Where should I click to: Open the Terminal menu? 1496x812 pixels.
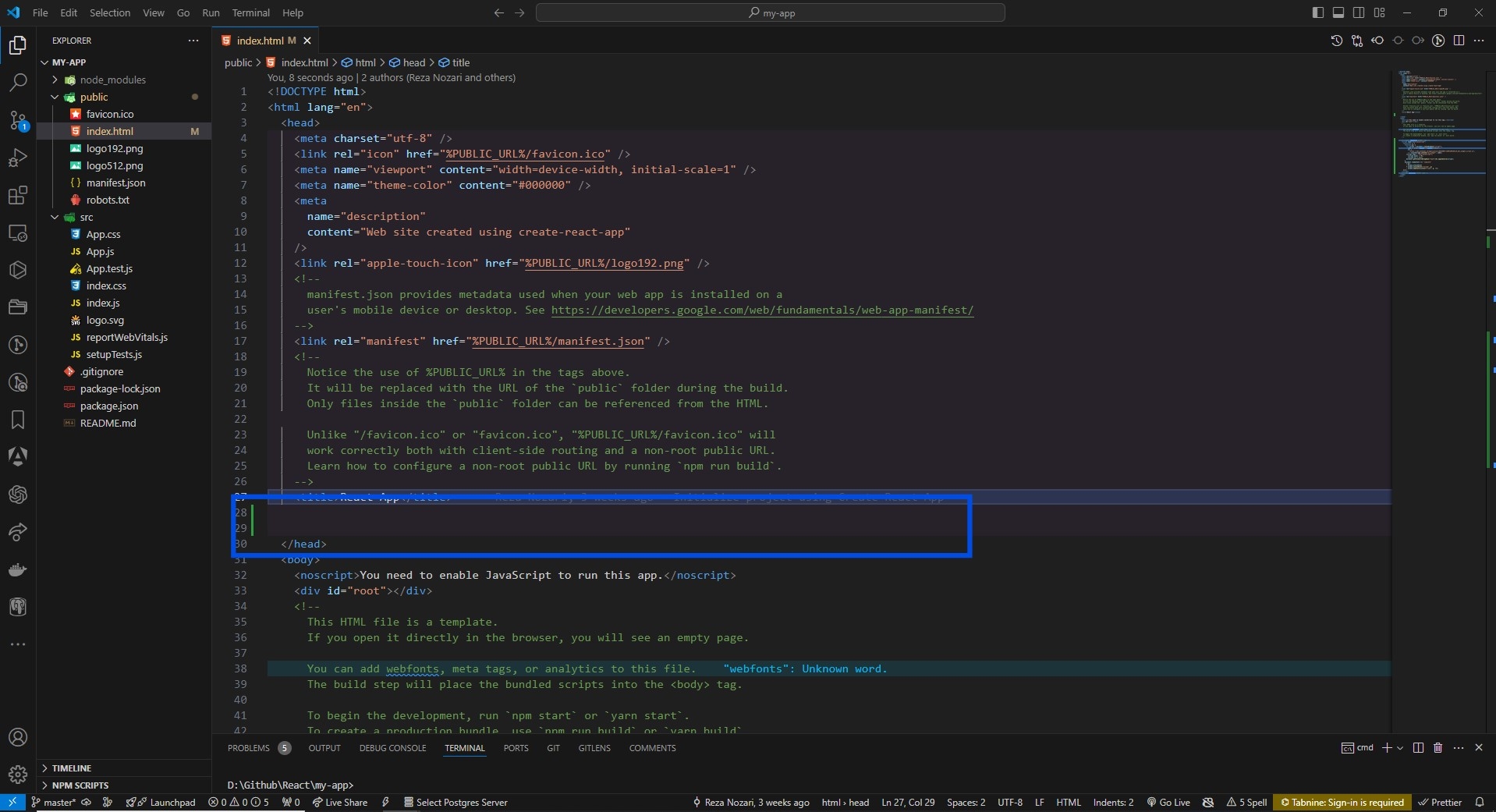(250, 12)
